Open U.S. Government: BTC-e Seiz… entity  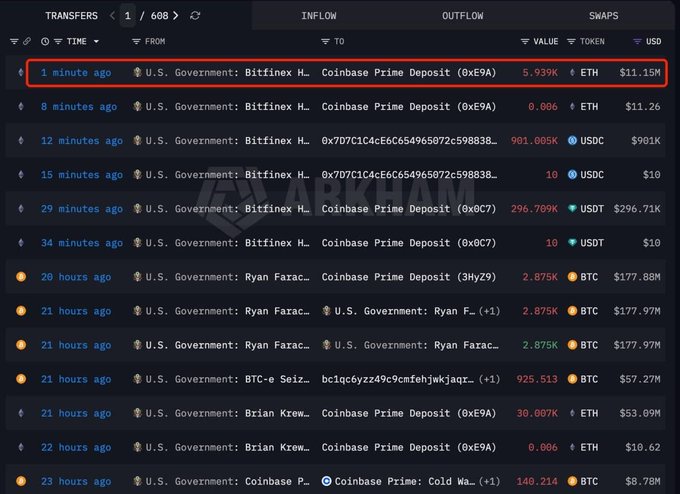[227, 379]
